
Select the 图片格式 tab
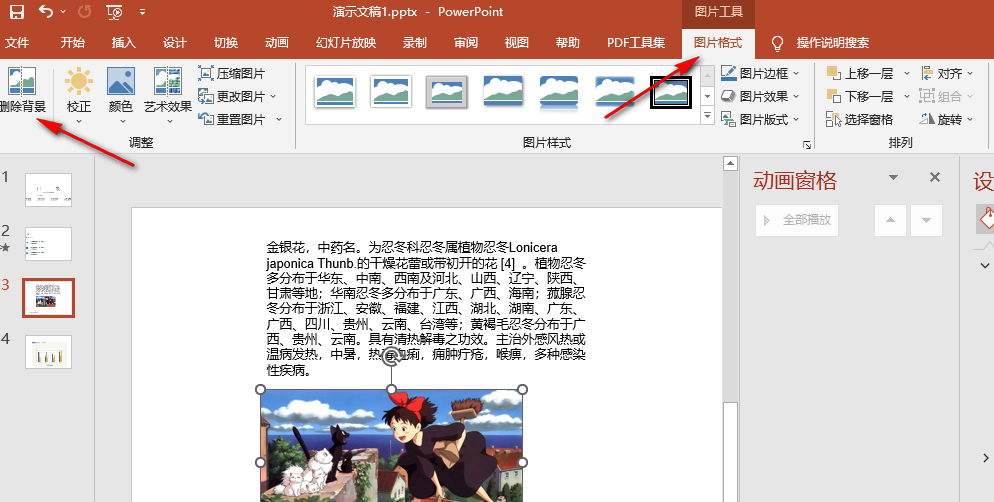pos(718,43)
